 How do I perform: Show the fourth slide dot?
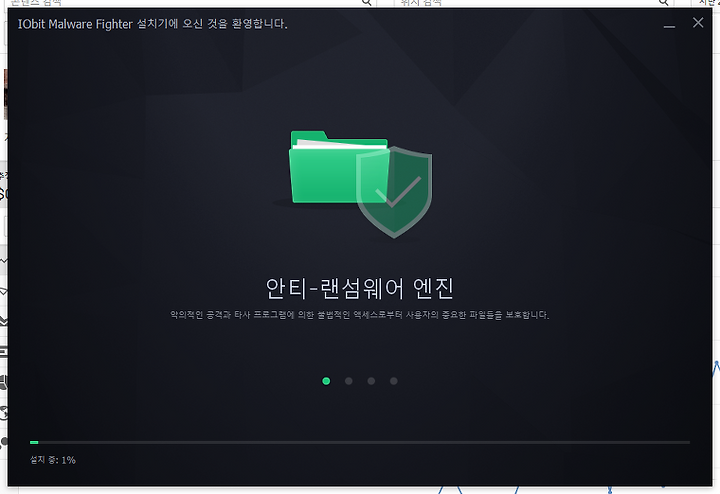(x=394, y=381)
